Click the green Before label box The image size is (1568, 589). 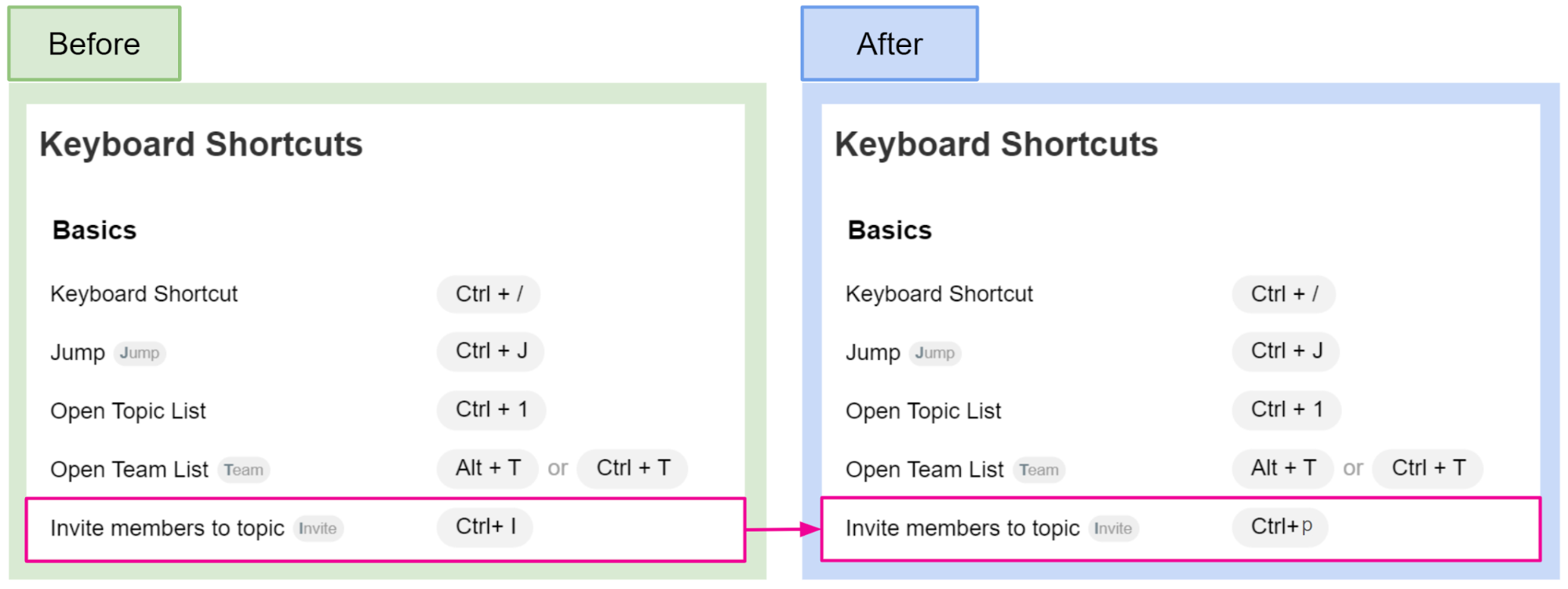pyautogui.click(x=94, y=44)
